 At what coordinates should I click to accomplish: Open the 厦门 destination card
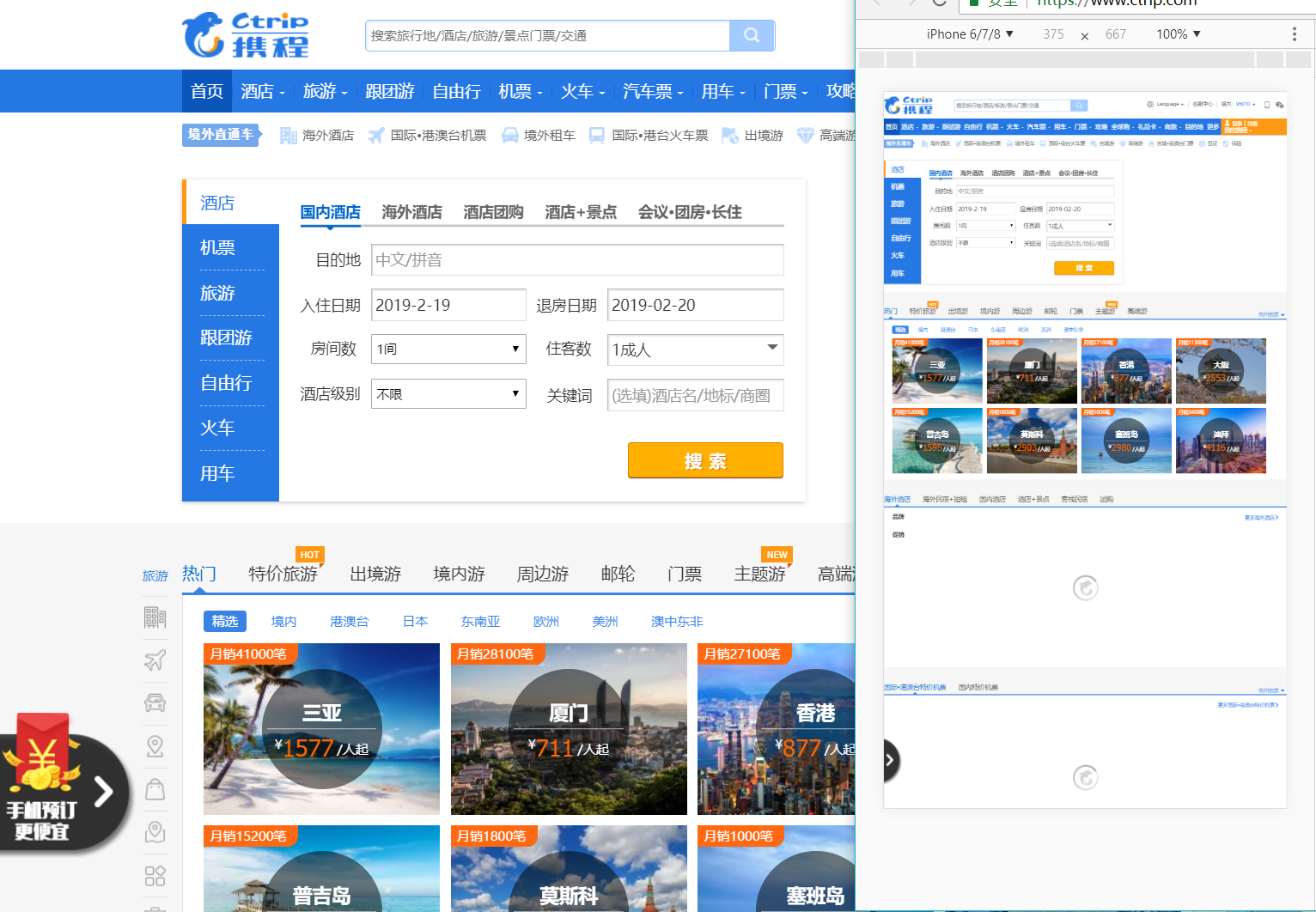(x=569, y=729)
